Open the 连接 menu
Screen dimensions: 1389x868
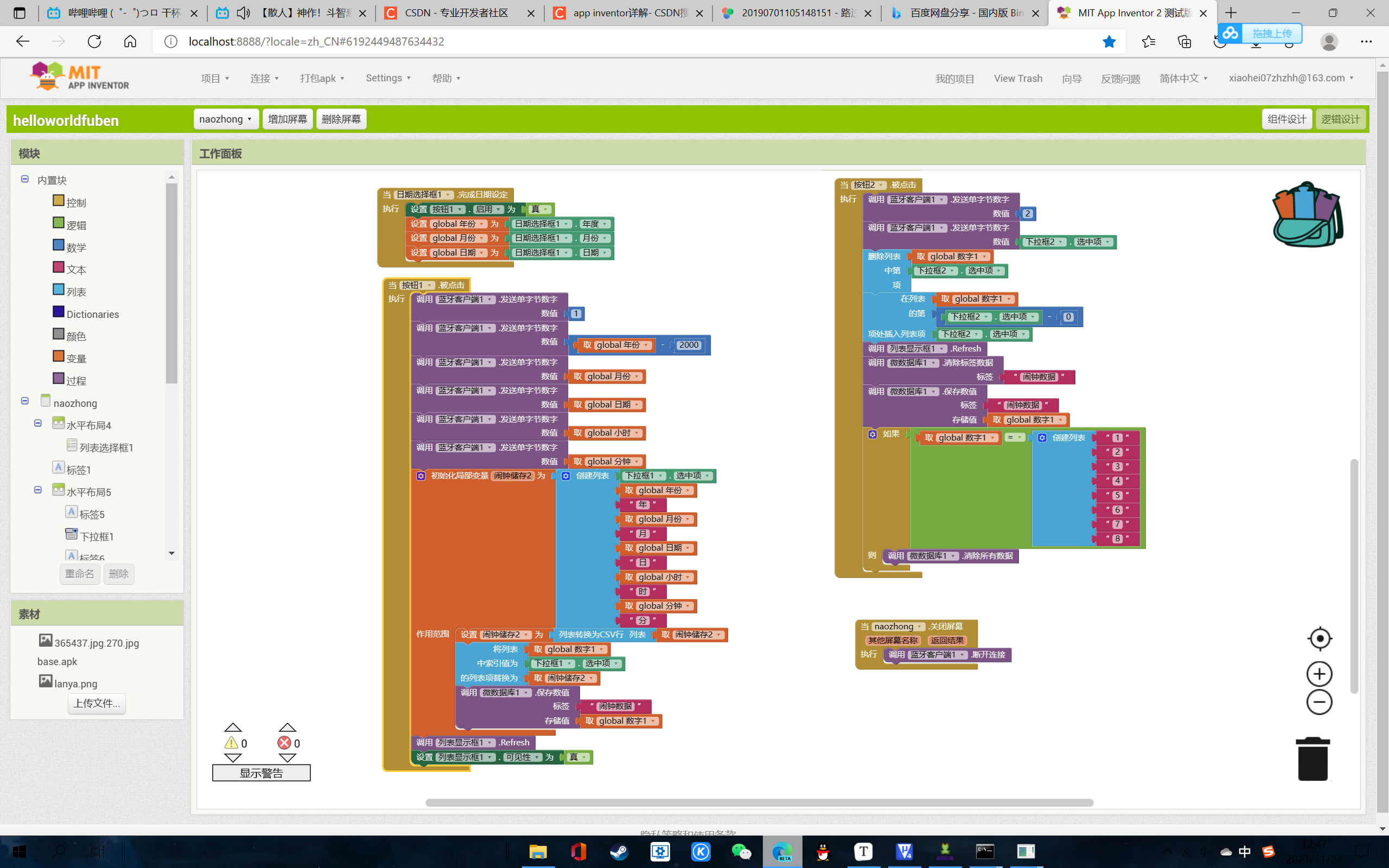265,78
